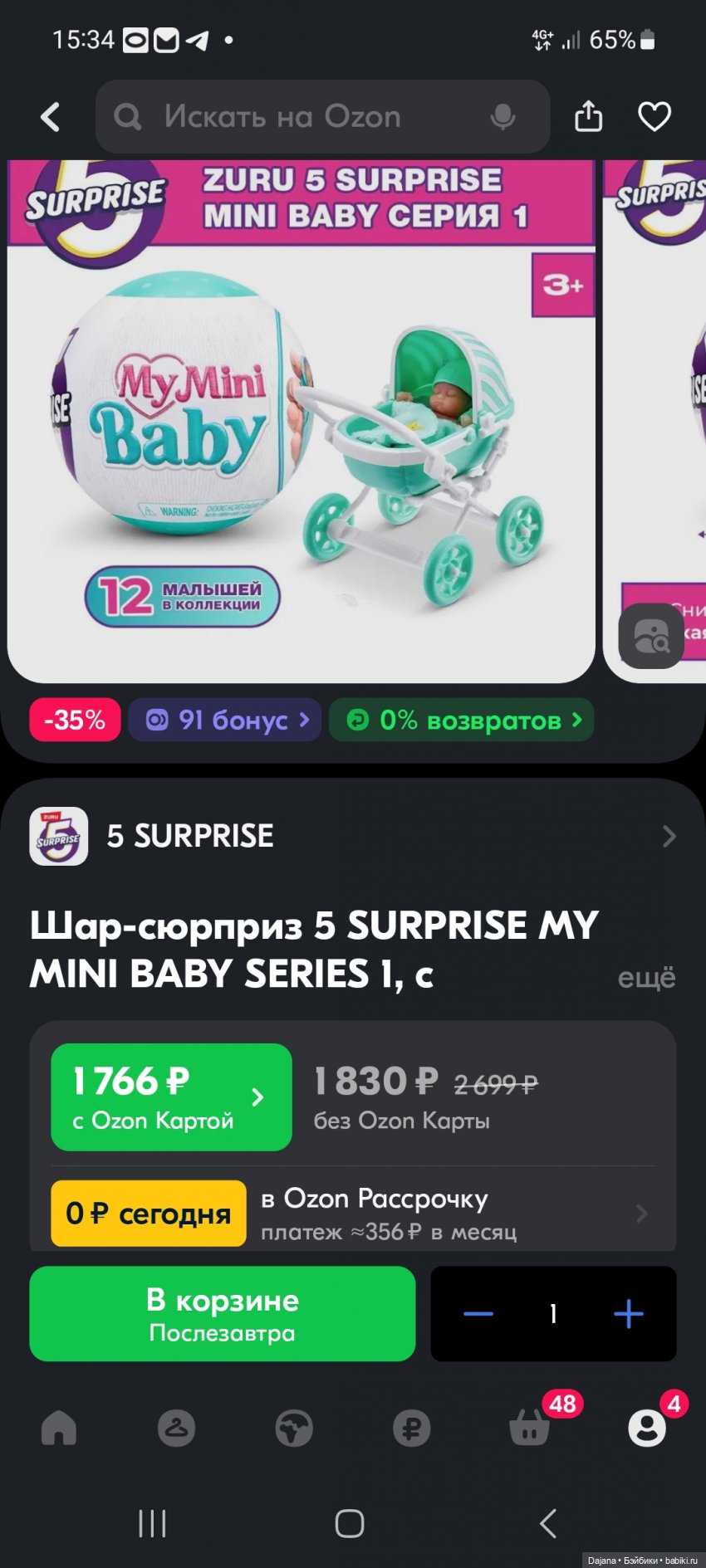This screenshot has height=1568, width=706.
Task: Decrease quantity with the minus button
Action: tap(478, 1313)
